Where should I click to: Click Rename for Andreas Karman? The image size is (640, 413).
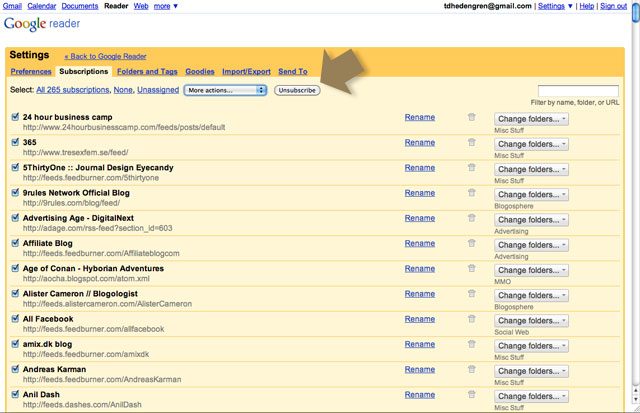[420, 369]
